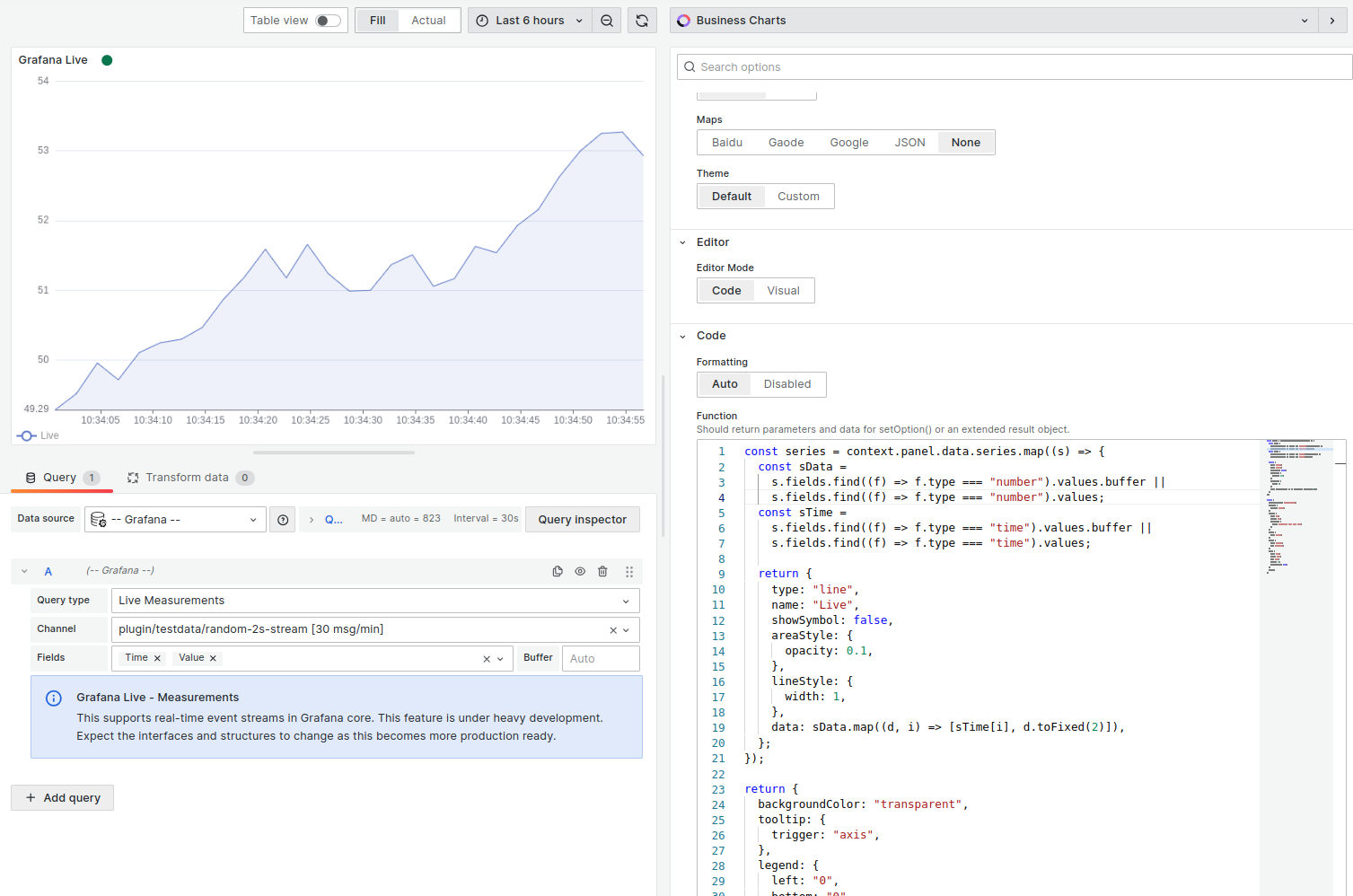Screen dimensions: 1353x896
Task: Click the Add query button
Action: (63, 798)
